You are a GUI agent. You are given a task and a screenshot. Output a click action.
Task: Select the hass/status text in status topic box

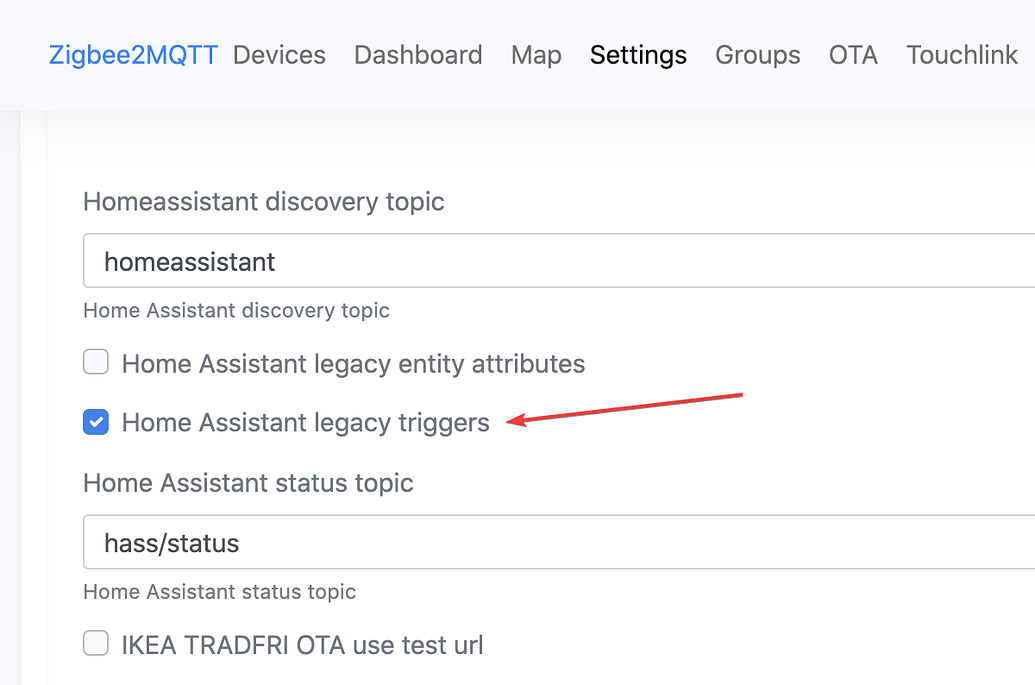(171, 542)
